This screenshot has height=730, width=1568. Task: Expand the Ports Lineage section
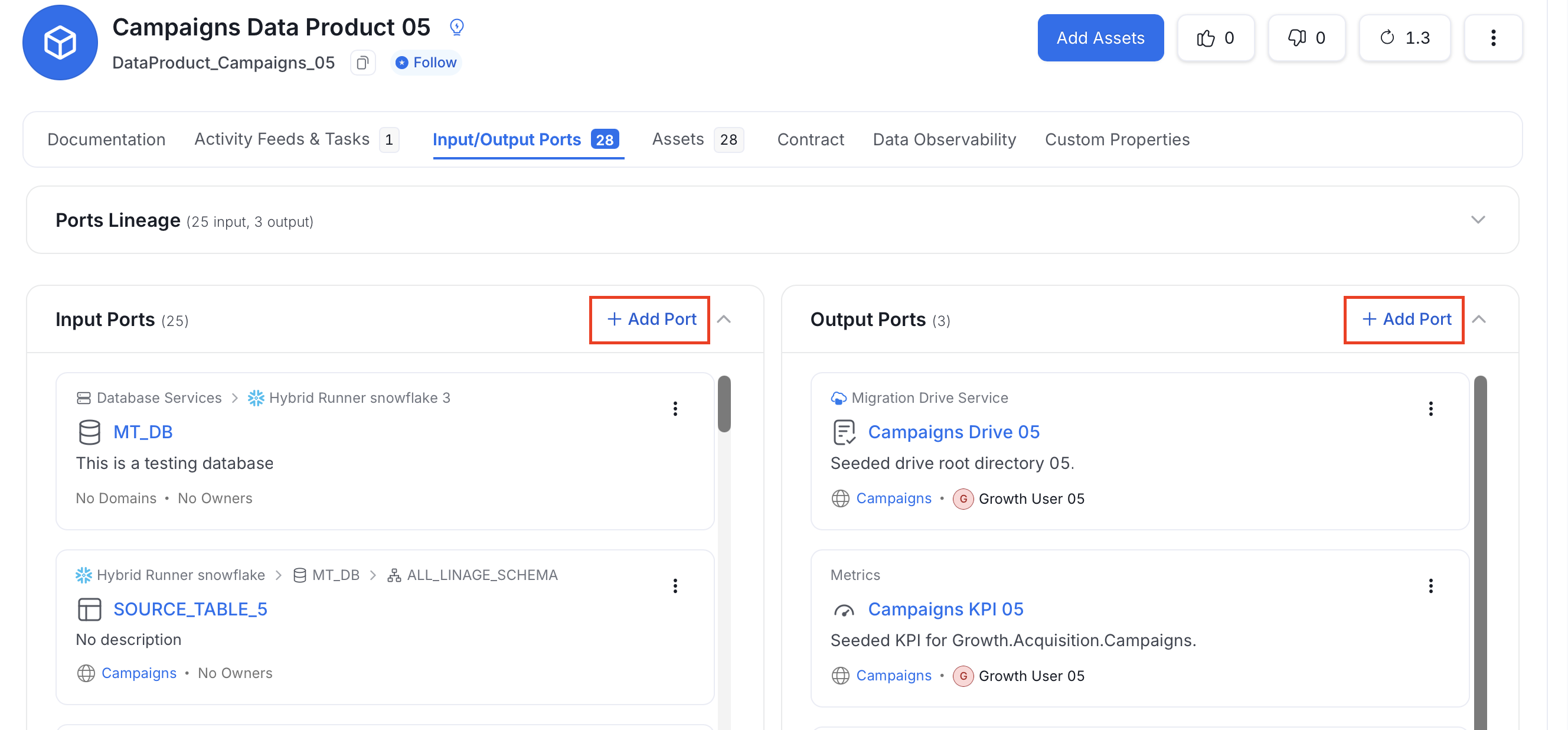1477,220
